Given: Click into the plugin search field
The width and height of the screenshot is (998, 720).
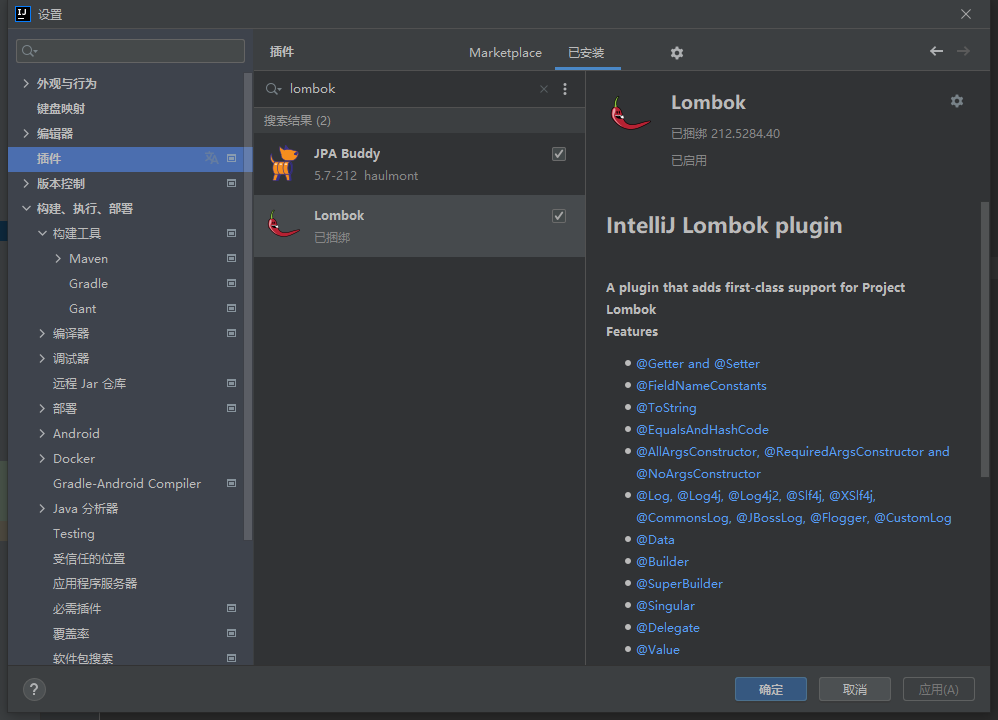Looking at the screenshot, I should coord(410,89).
